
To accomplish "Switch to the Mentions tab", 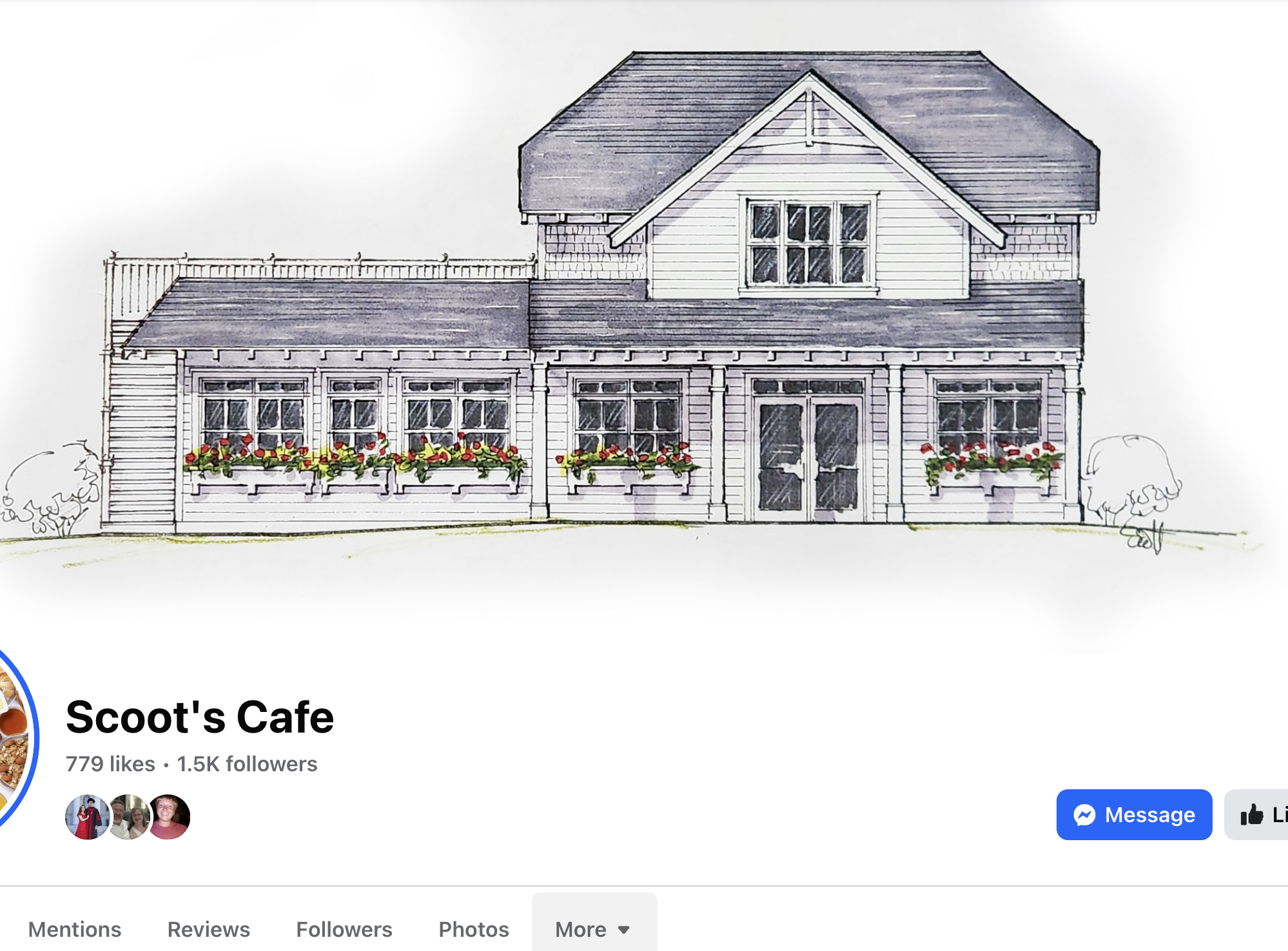I will point(75,929).
